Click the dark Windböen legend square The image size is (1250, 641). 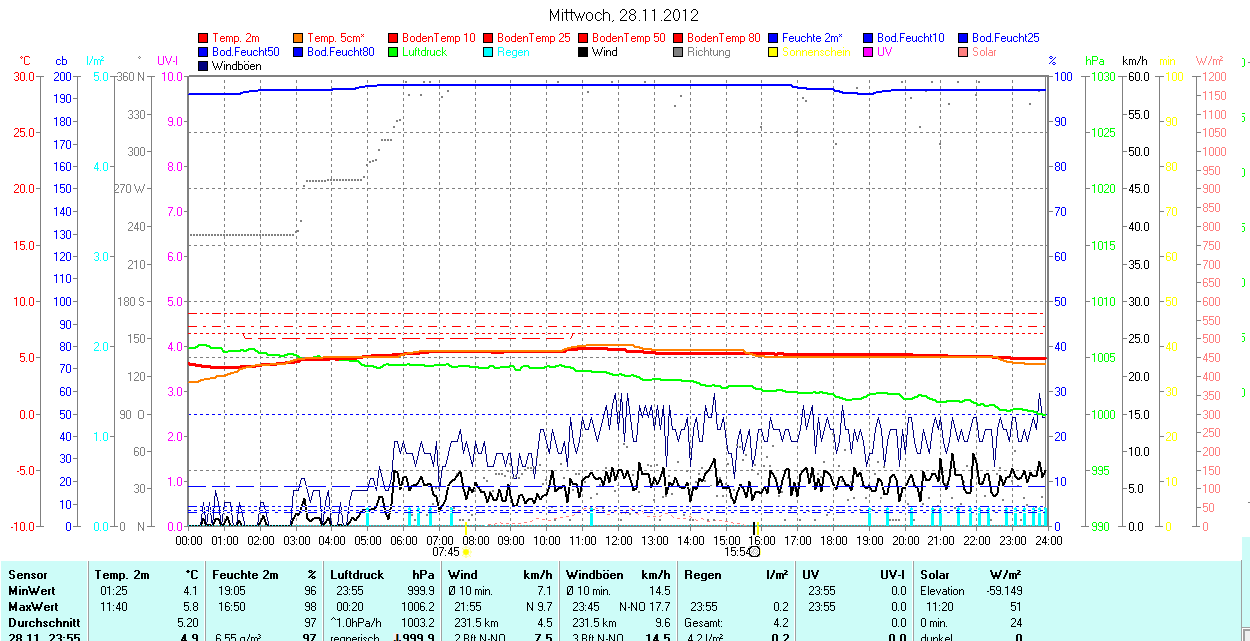204,66
